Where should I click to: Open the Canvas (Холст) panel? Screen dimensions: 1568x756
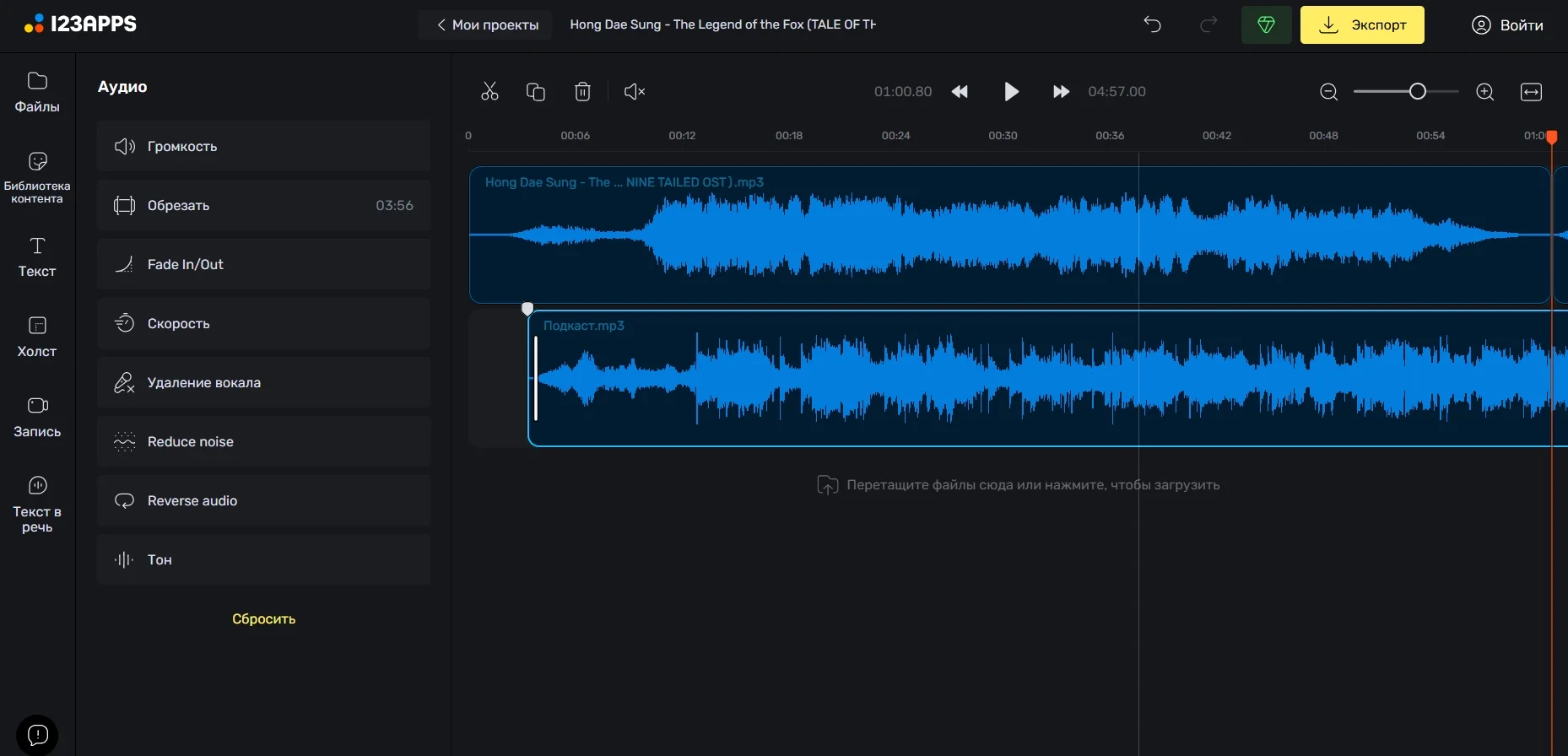[37, 337]
